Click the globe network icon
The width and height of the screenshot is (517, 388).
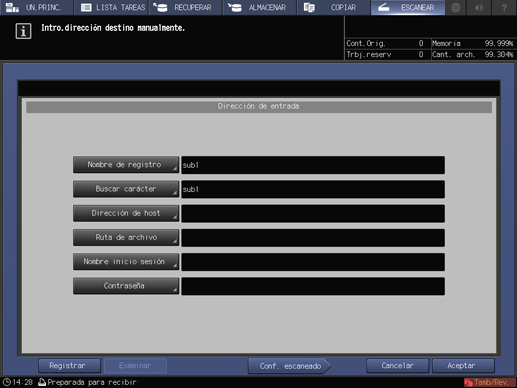tap(456, 7)
